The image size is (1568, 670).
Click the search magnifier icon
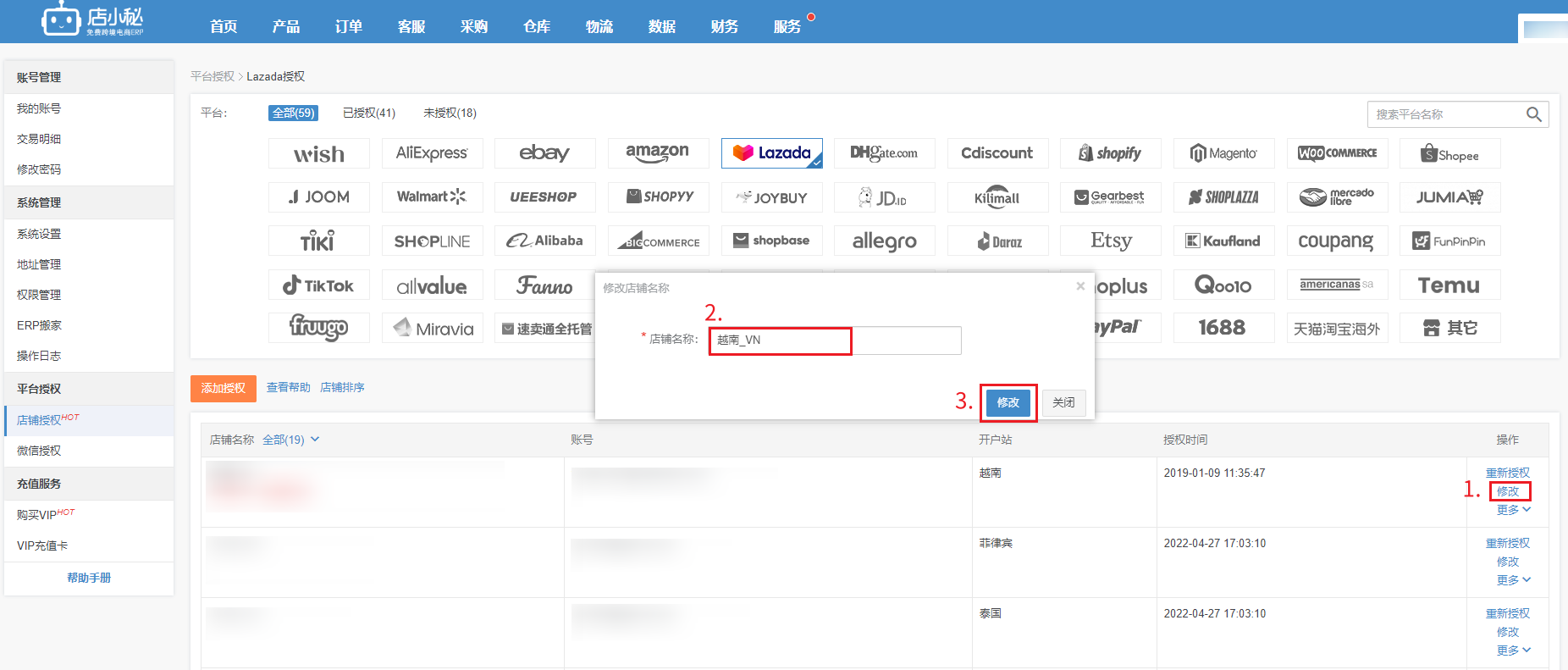pyautogui.click(x=1533, y=114)
